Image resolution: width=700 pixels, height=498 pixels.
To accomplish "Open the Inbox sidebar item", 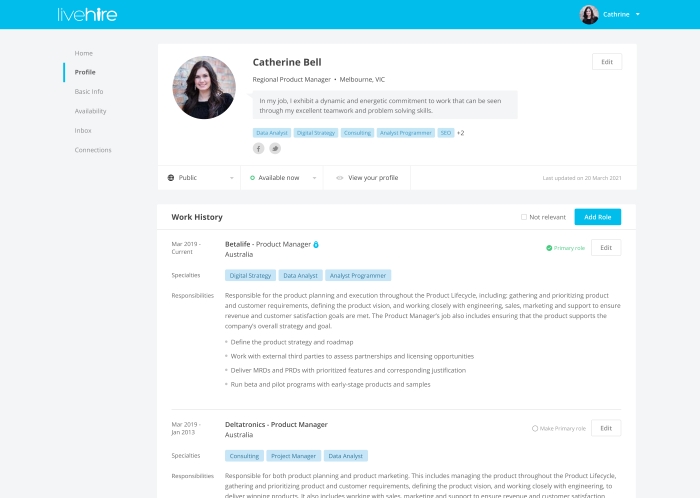I will point(83,130).
